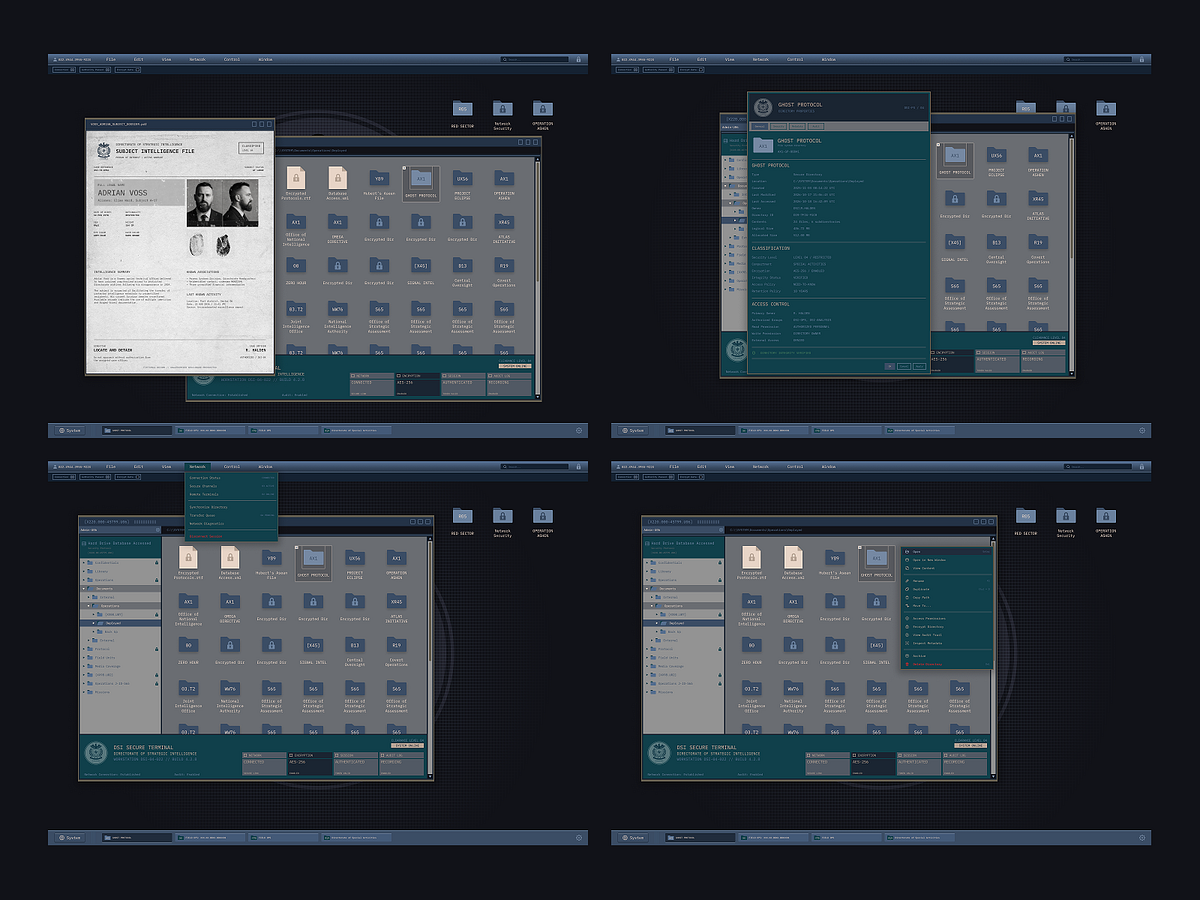
Task: Collapse Documents tree arrow in Network-menu screen
Action: 84,589
